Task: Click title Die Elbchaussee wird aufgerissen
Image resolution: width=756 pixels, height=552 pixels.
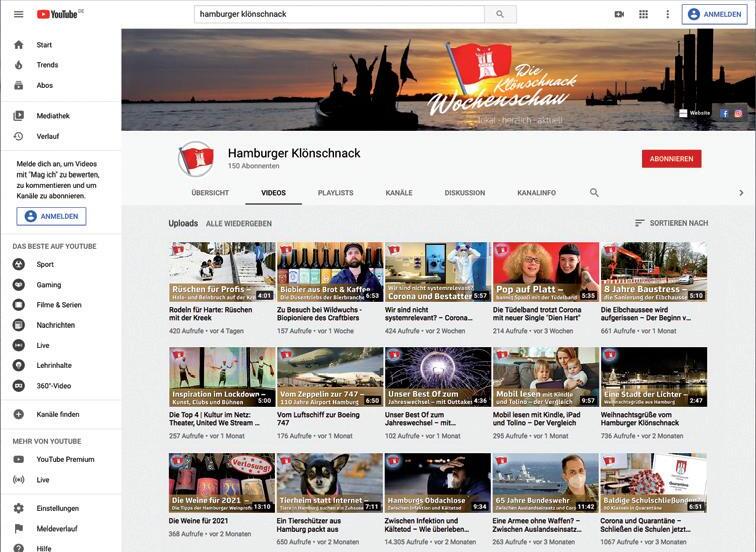Action: coord(646,314)
